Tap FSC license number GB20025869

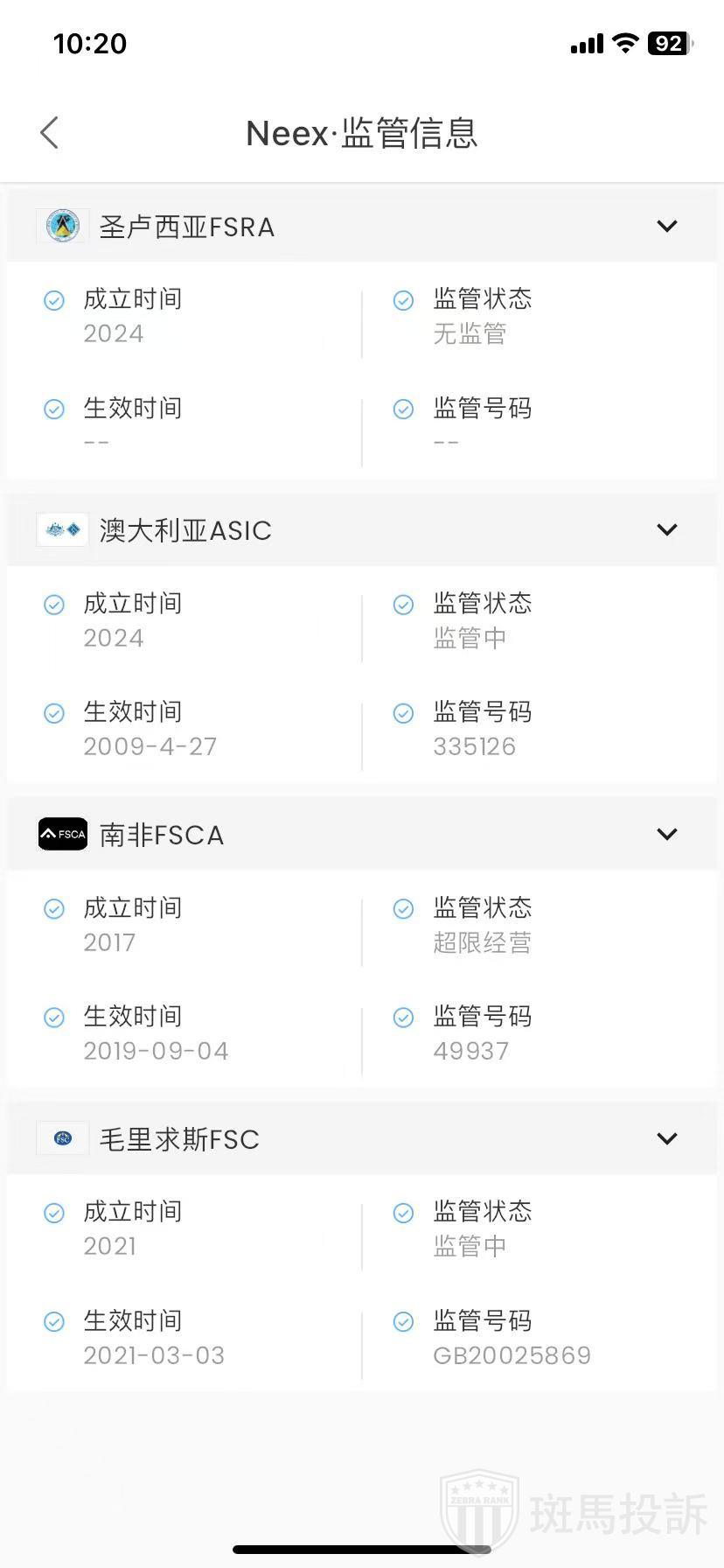[512, 1355]
